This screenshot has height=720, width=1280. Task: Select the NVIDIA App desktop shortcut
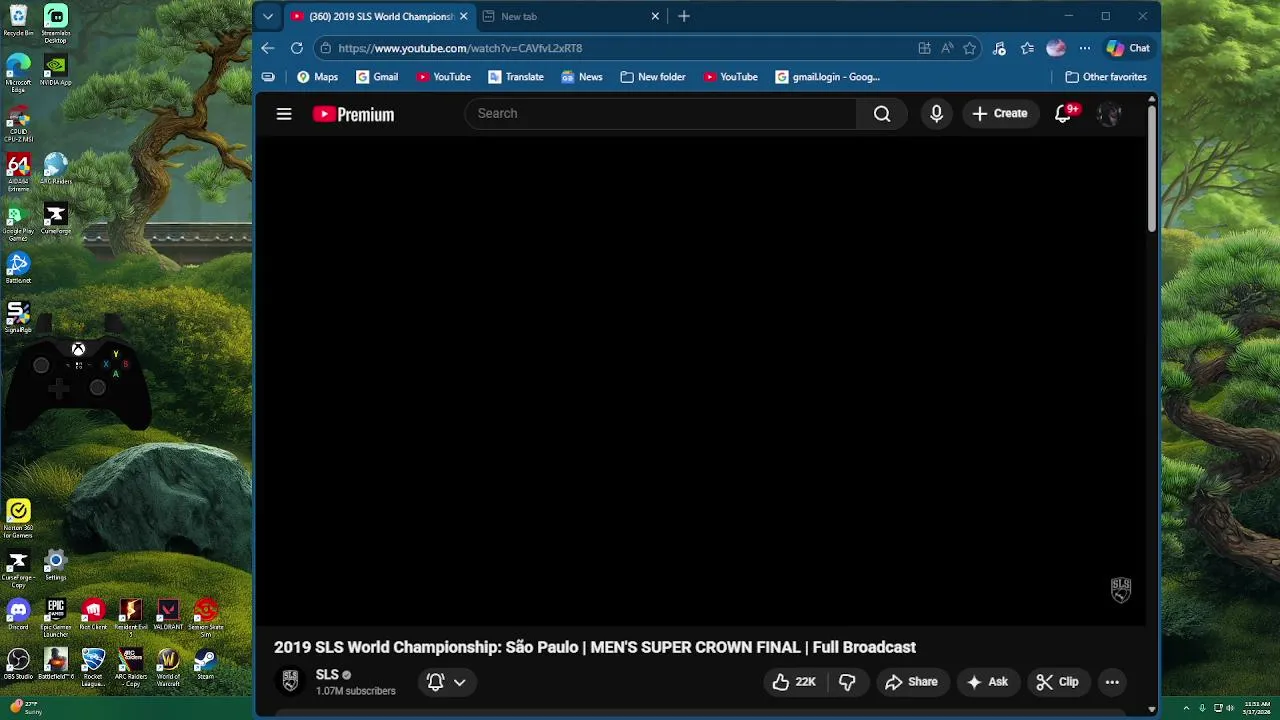point(56,70)
